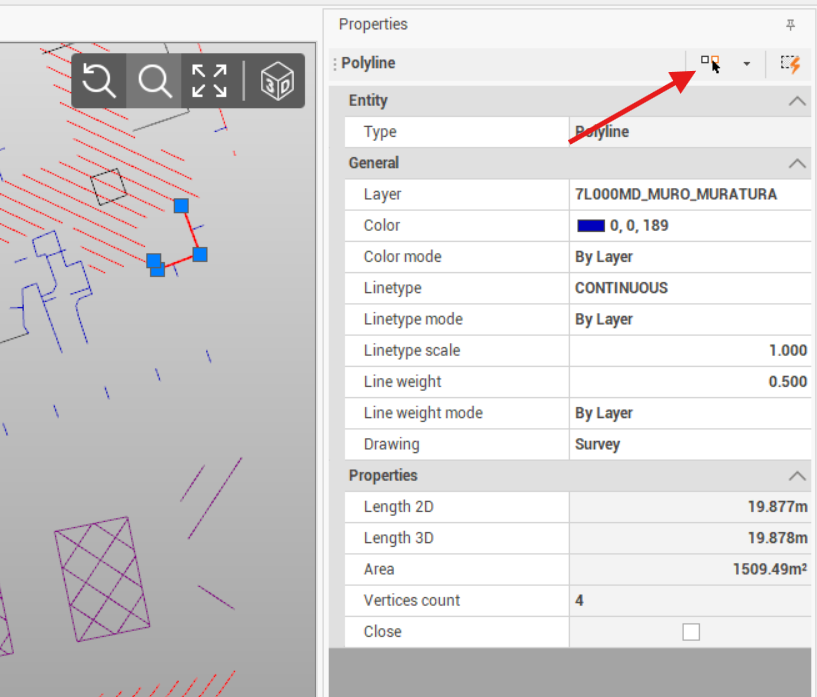The height and width of the screenshot is (697, 817).
Task: Click the quick select lightning icon
Action: click(x=790, y=63)
